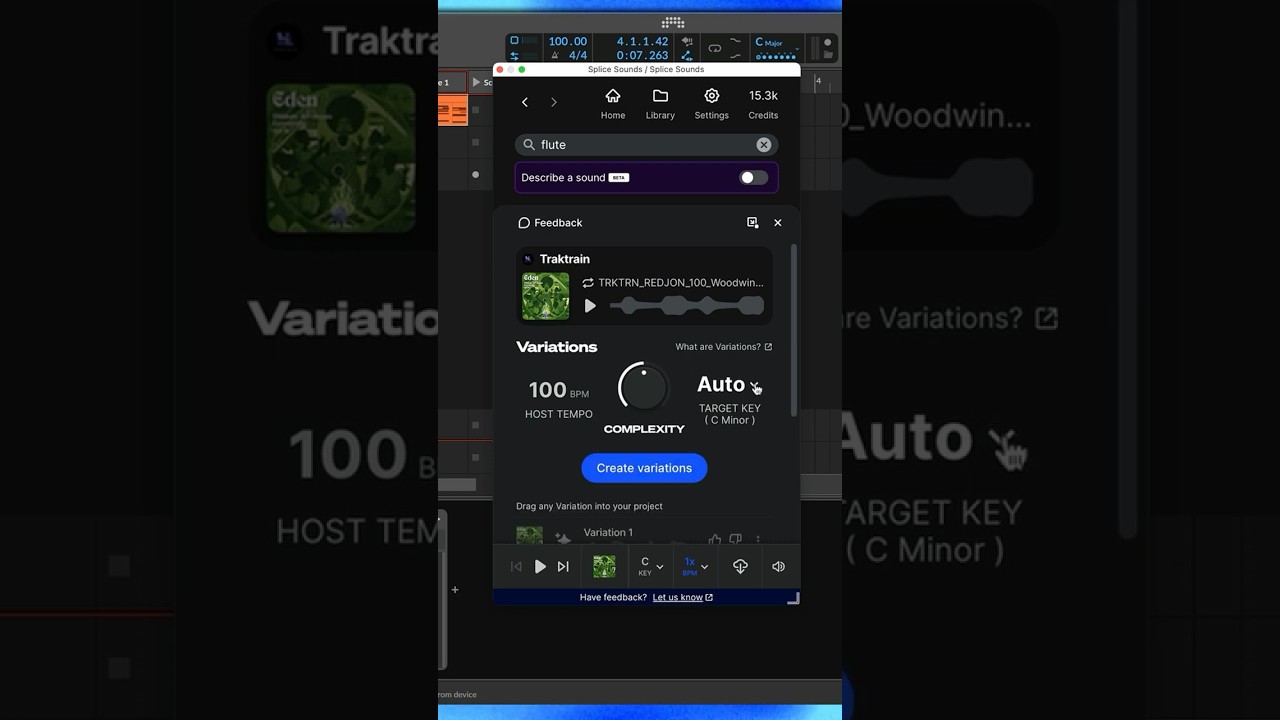Skip to next sound in player bar

[x=563, y=567]
